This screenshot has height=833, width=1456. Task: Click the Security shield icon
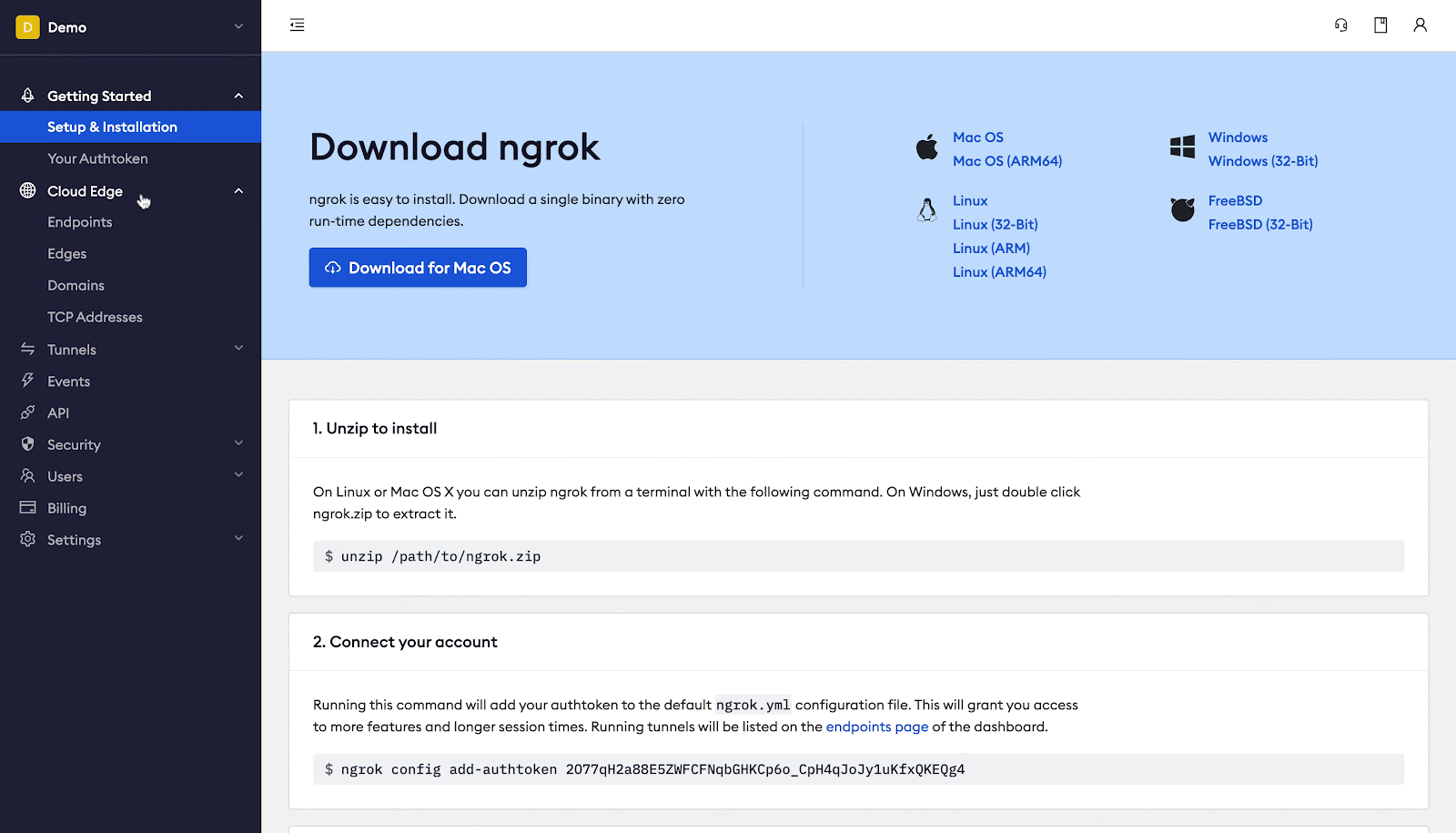click(x=28, y=444)
